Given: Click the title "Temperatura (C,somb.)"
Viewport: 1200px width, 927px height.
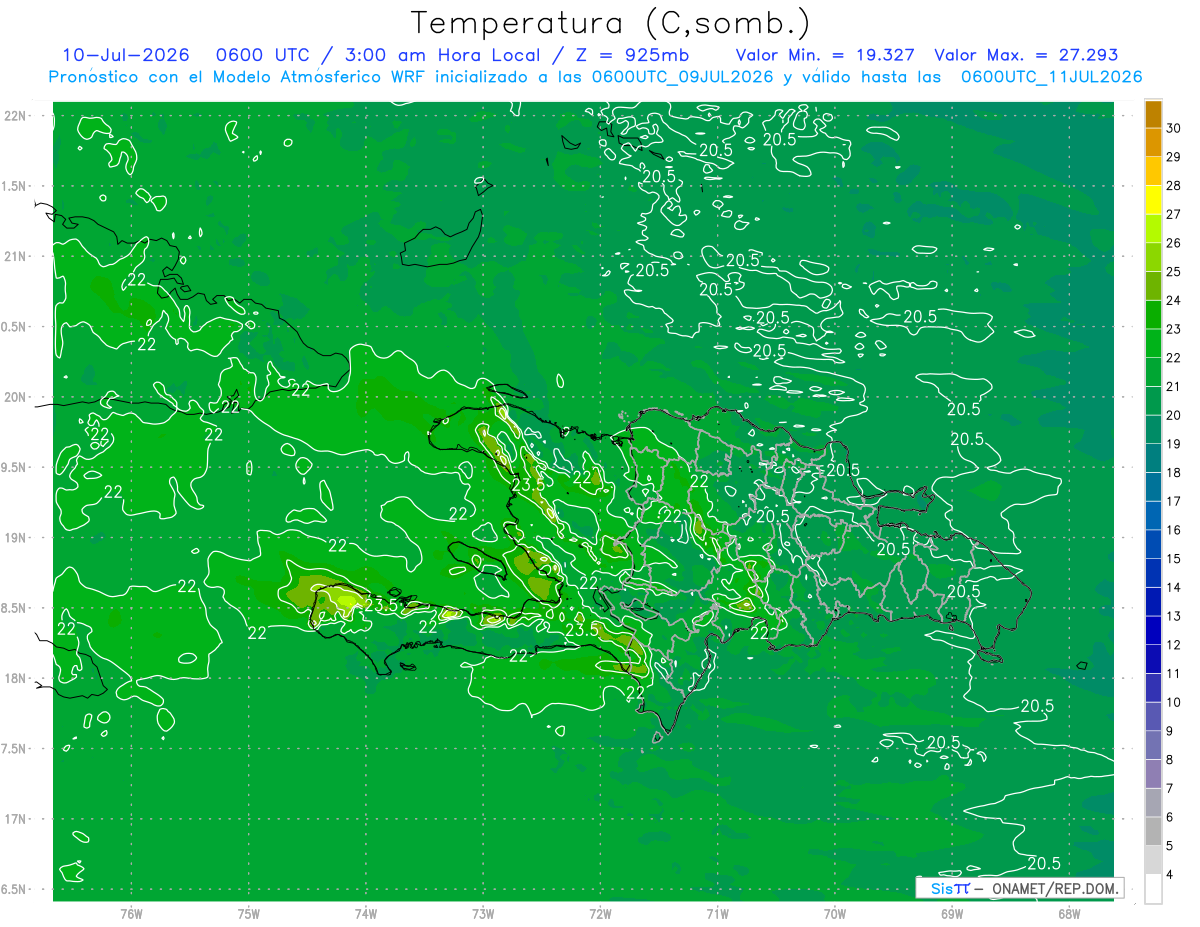Looking at the screenshot, I should coord(611,24).
